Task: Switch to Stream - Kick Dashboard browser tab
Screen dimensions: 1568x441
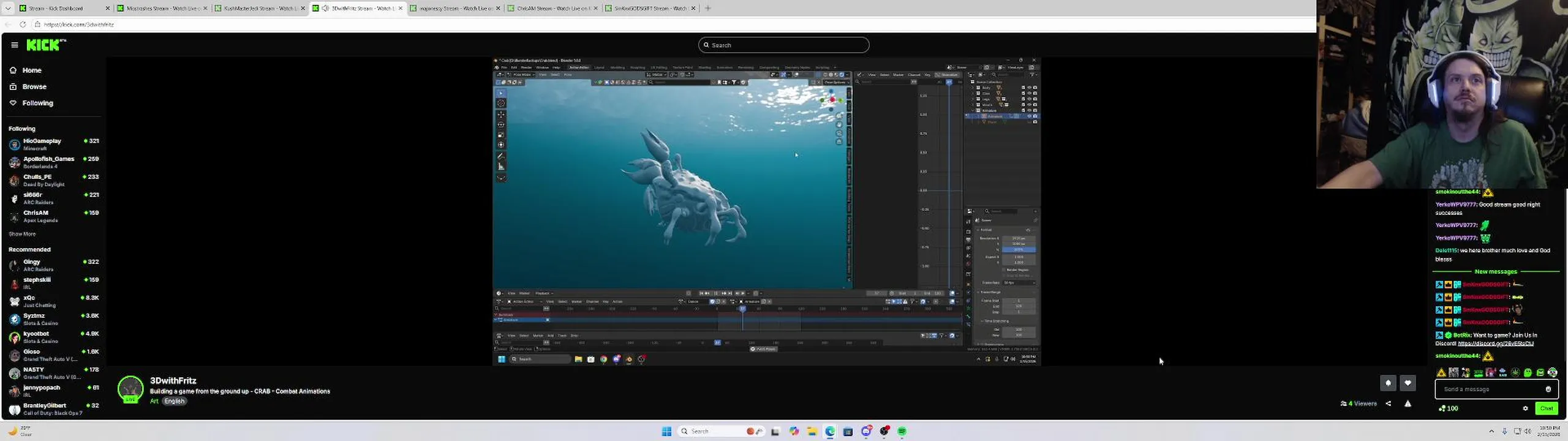Action: pyautogui.click(x=64, y=8)
